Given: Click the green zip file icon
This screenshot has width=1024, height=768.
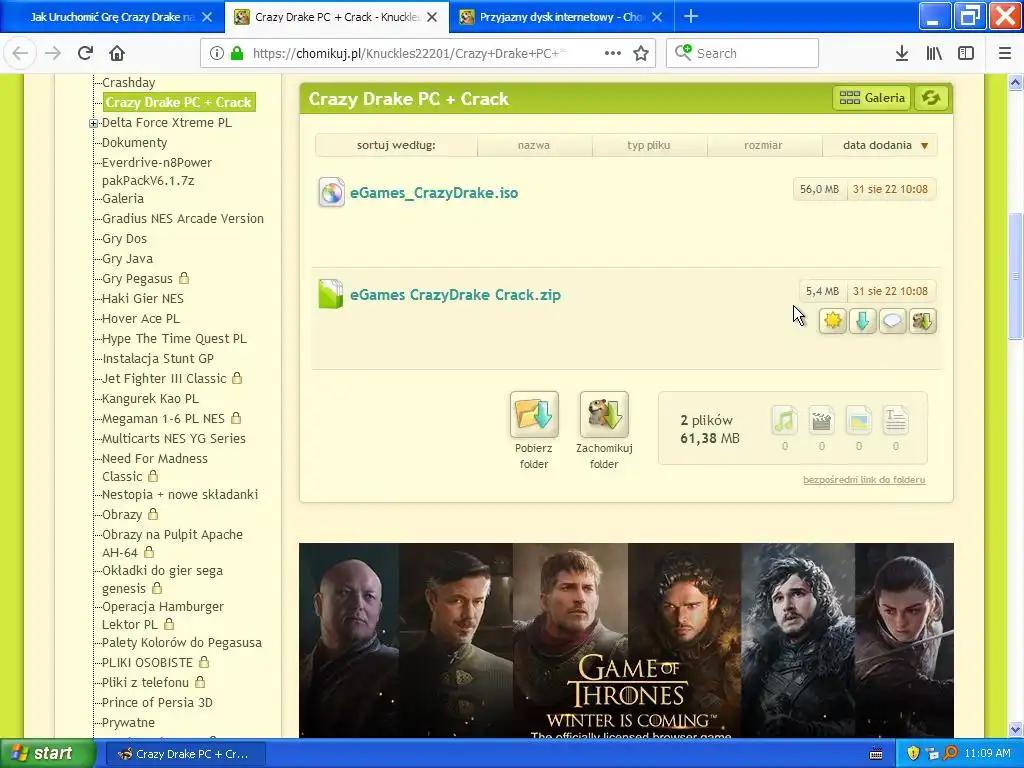Looking at the screenshot, I should [330, 294].
